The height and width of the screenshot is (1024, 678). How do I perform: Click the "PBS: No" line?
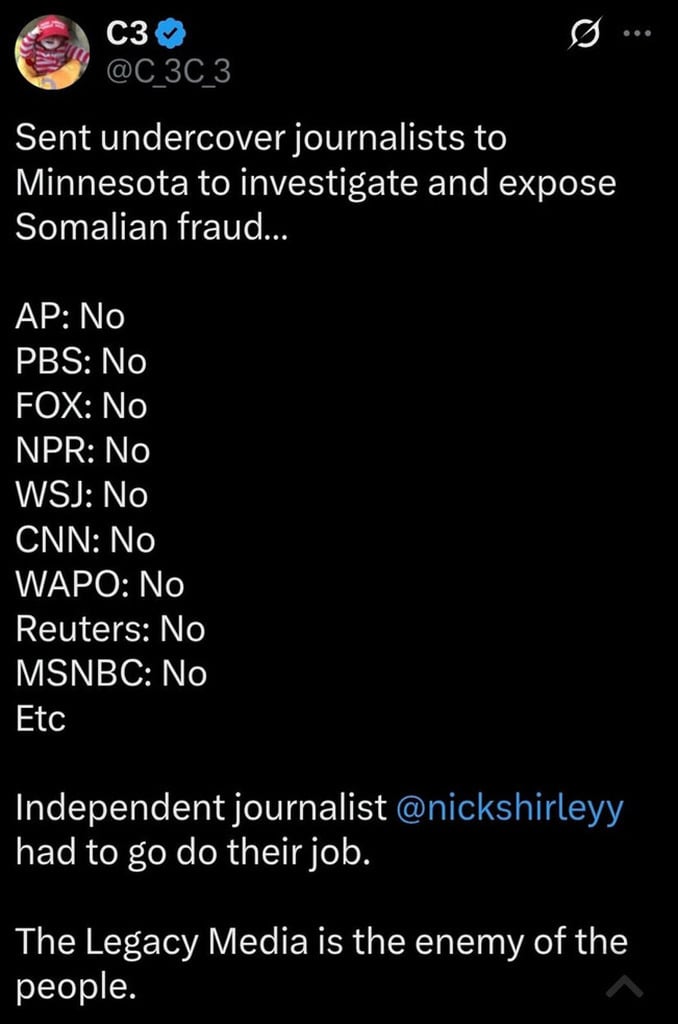pyautogui.click(x=81, y=361)
